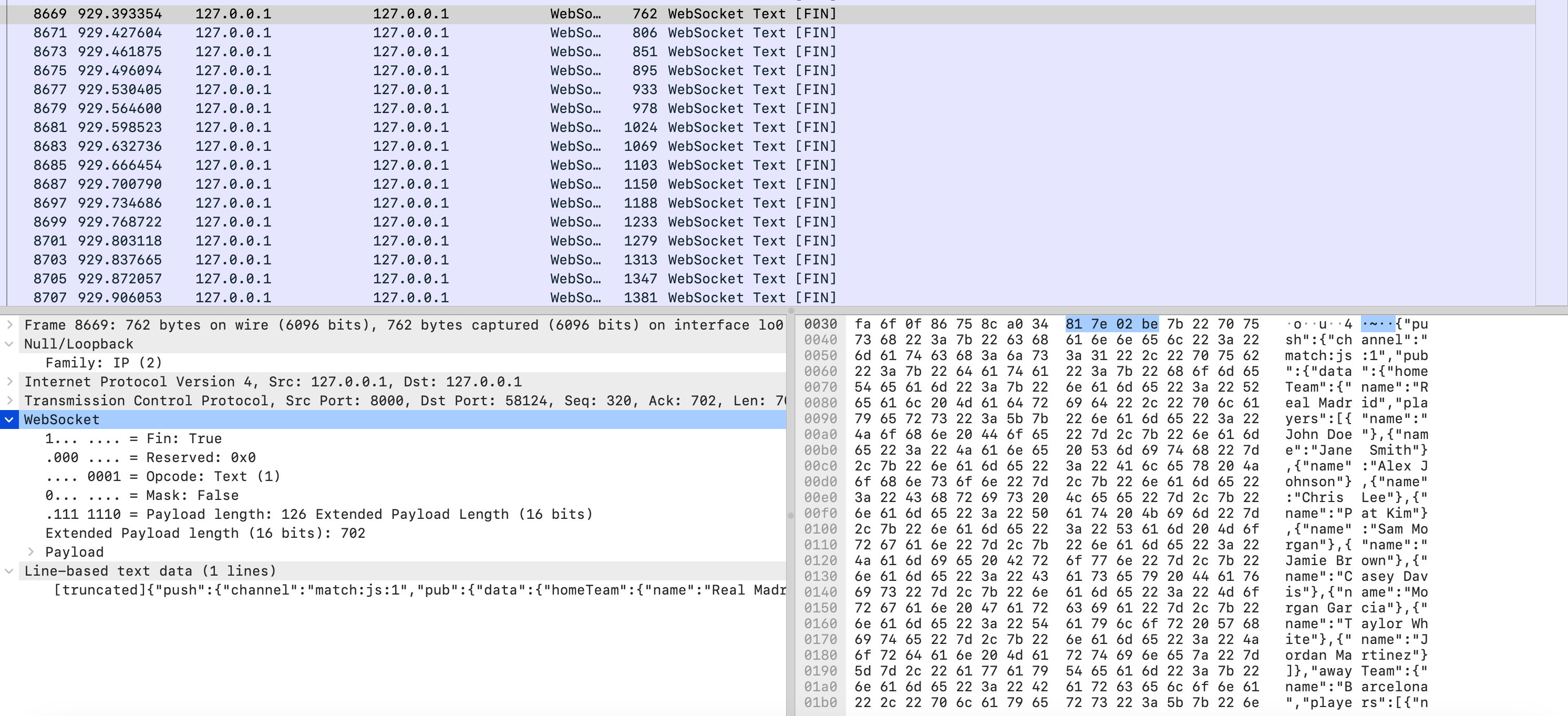1568x716 pixels.
Task: Collapse Line-based text data section
Action: click(10, 571)
